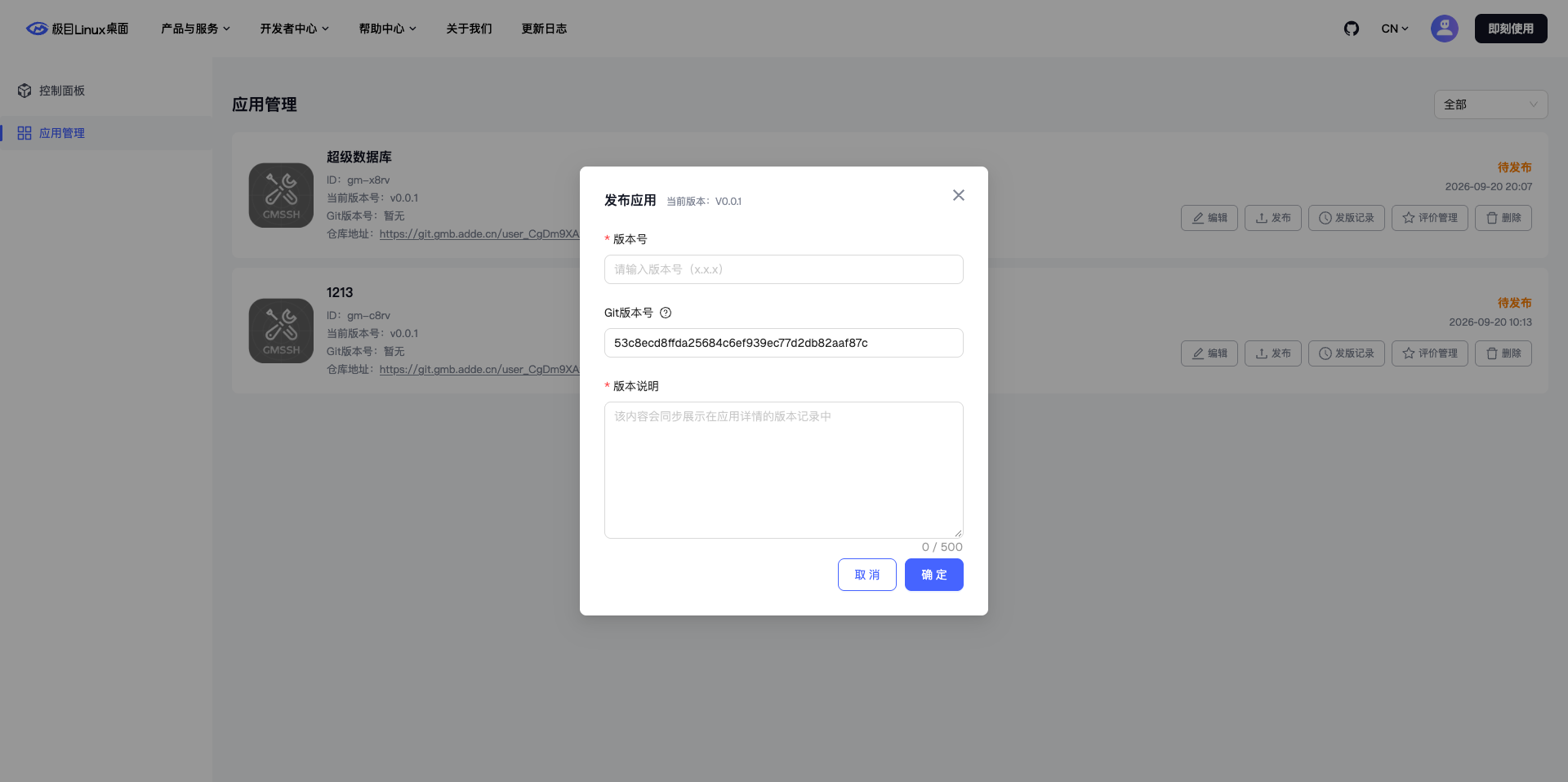Click the 控制面板 cube icon in sidebar
Image resolution: width=1568 pixels, height=782 pixels.
pos(24,91)
